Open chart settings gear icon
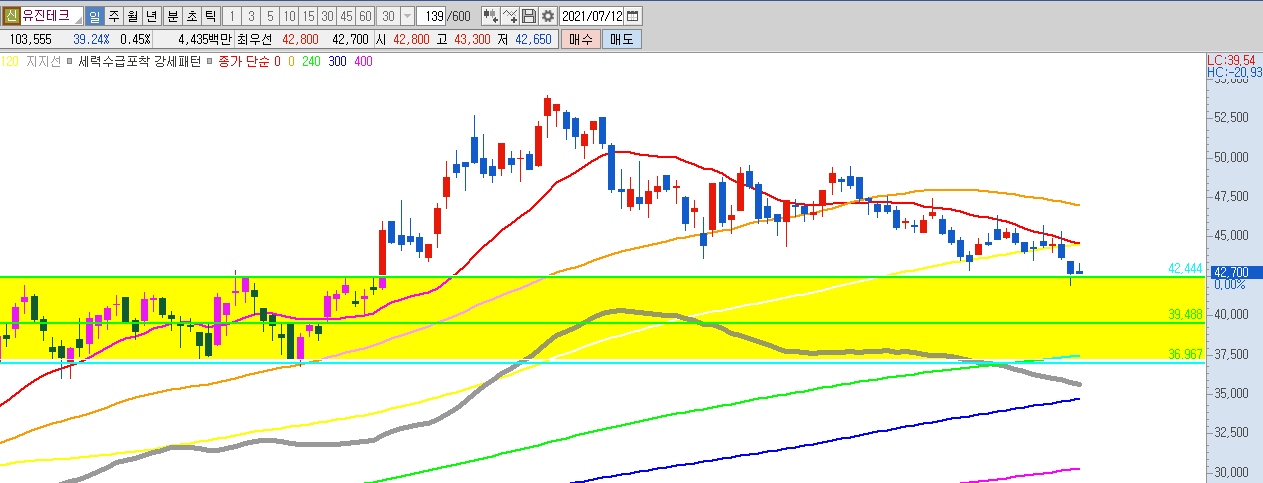Image resolution: width=1263 pixels, height=483 pixels. (547, 16)
